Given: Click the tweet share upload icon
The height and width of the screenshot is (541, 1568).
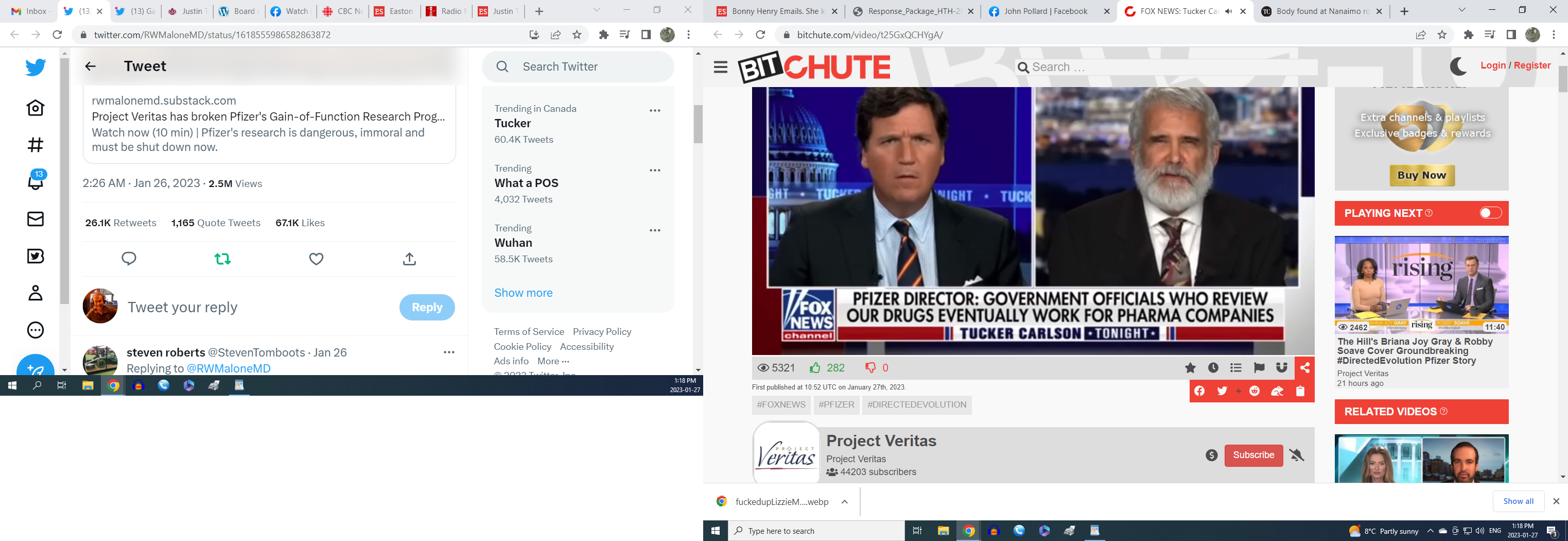Looking at the screenshot, I should 410,259.
